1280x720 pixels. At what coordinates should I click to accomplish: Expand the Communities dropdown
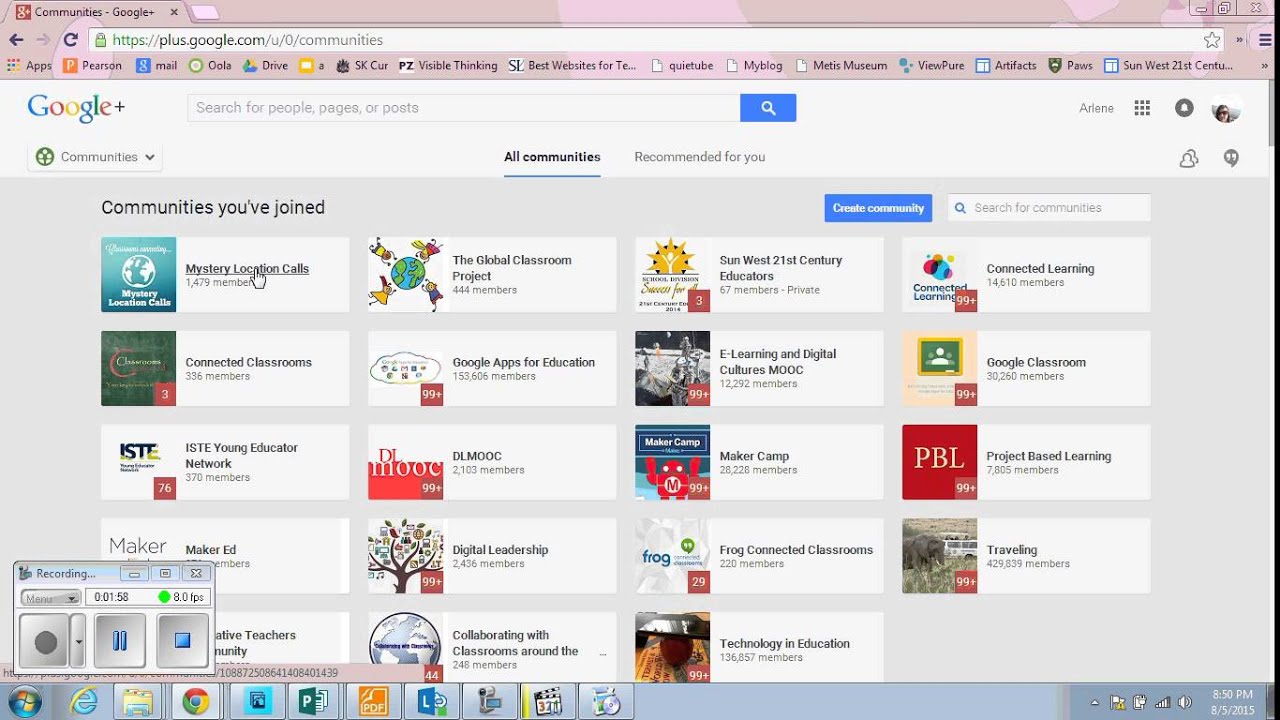pyautogui.click(x=95, y=157)
